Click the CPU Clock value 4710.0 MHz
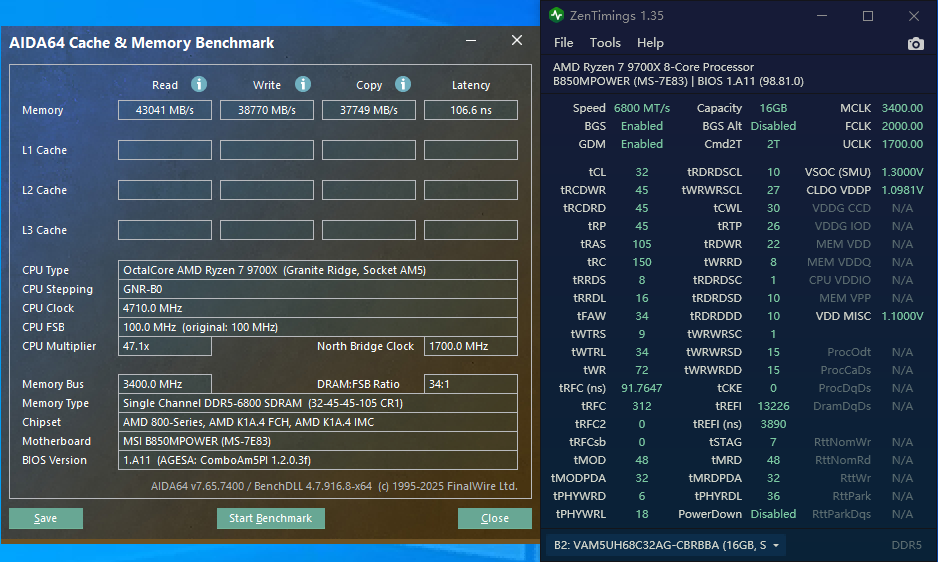Screen dimensions: 938x562 (x=318, y=308)
